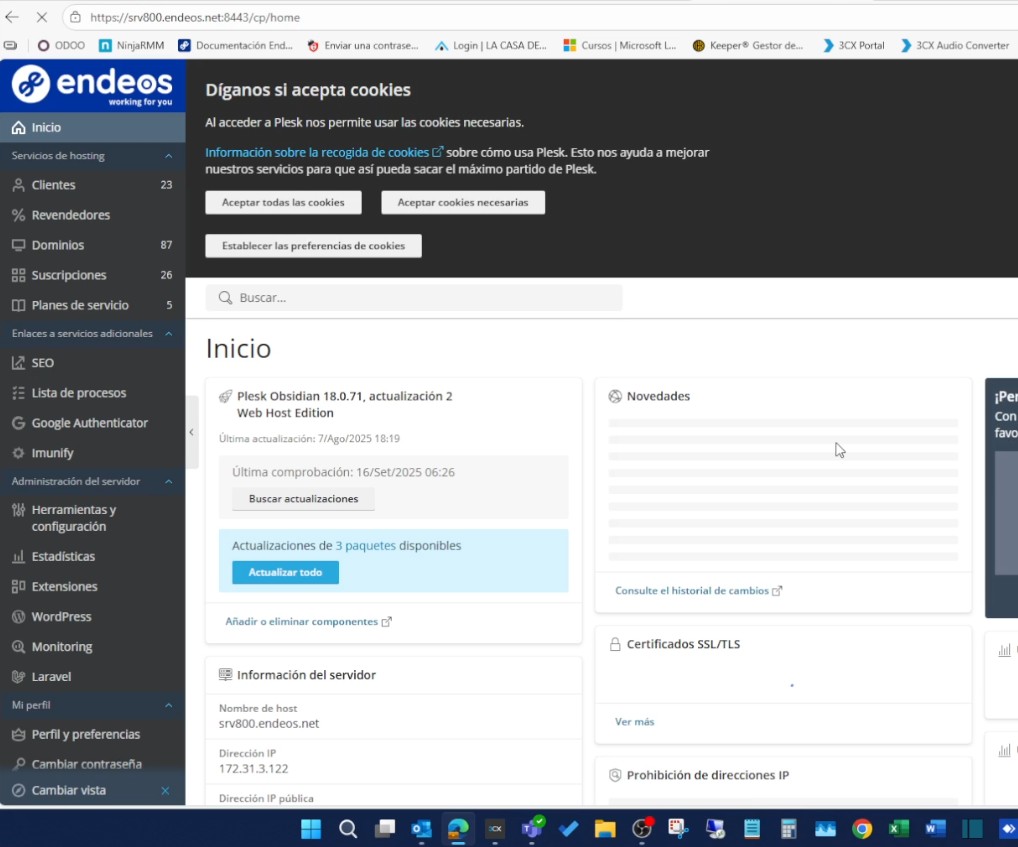
Task: Close the Cambiar vista bar
Action: (x=165, y=791)
